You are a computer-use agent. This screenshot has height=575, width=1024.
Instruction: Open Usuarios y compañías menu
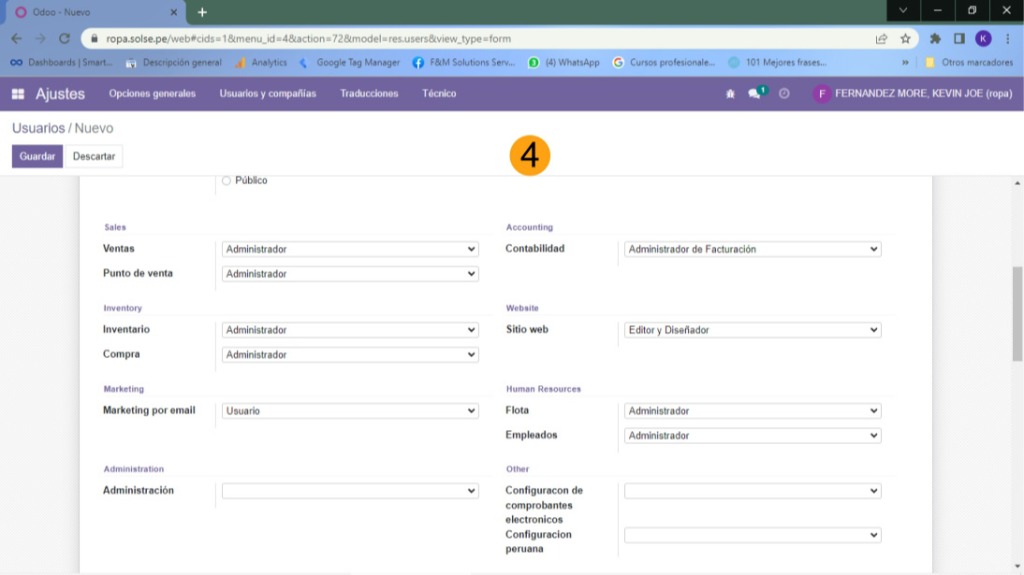coord(268,94)
